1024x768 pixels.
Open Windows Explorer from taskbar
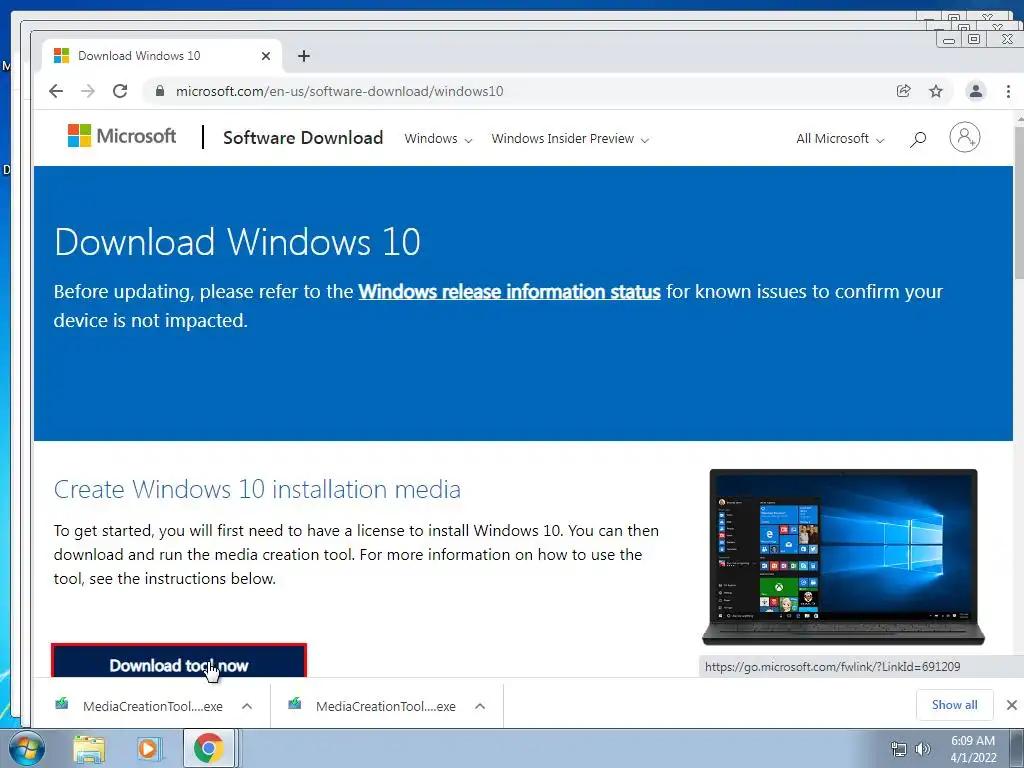(89, 749)
